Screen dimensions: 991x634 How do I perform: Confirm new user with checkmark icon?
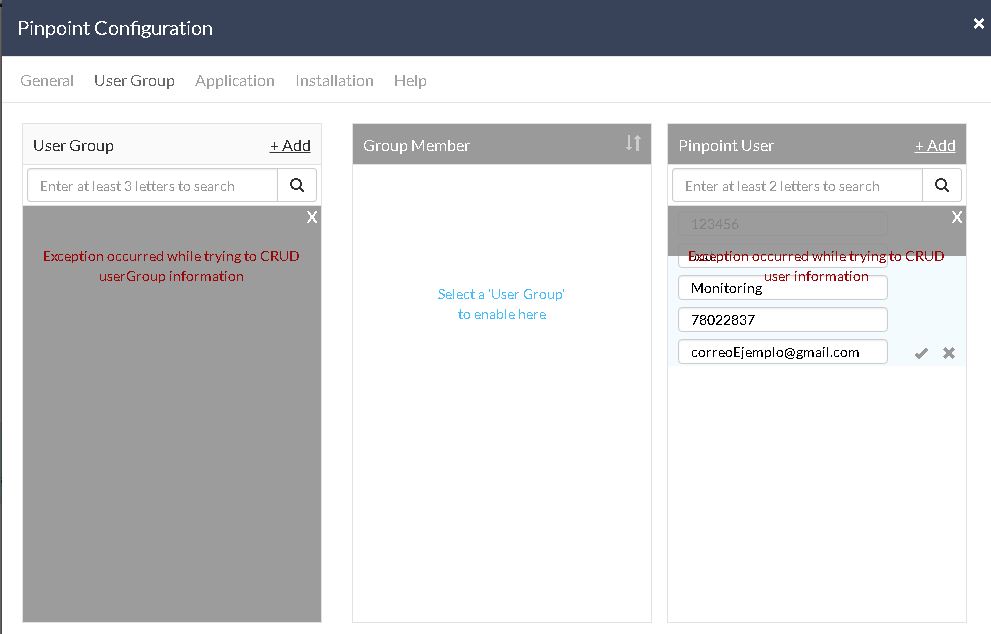(x=921, y=353)
